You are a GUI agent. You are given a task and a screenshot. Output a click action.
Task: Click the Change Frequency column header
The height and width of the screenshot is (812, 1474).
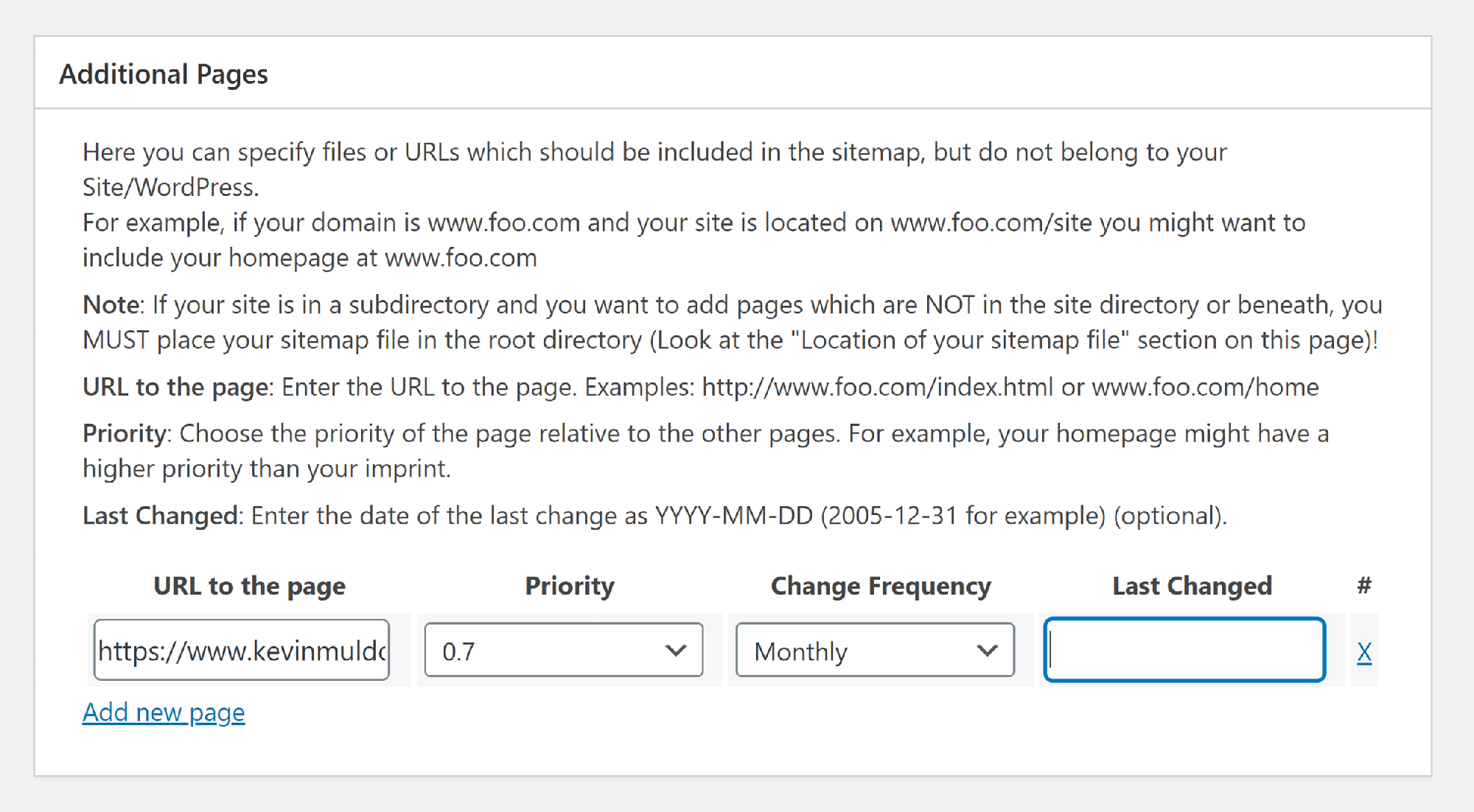pos(881,586)
